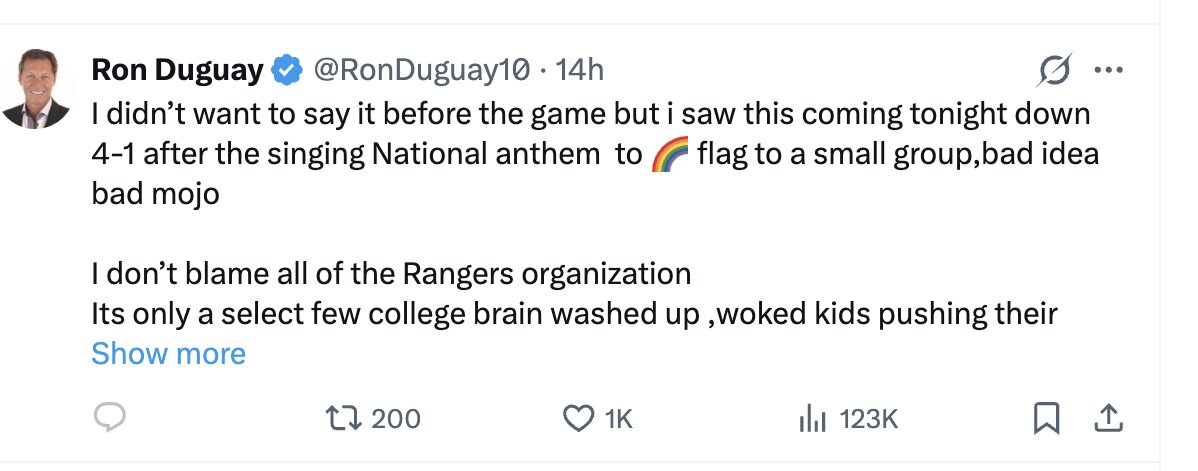Open Ron Duguay's profile picture

click(x=35, y=90)
